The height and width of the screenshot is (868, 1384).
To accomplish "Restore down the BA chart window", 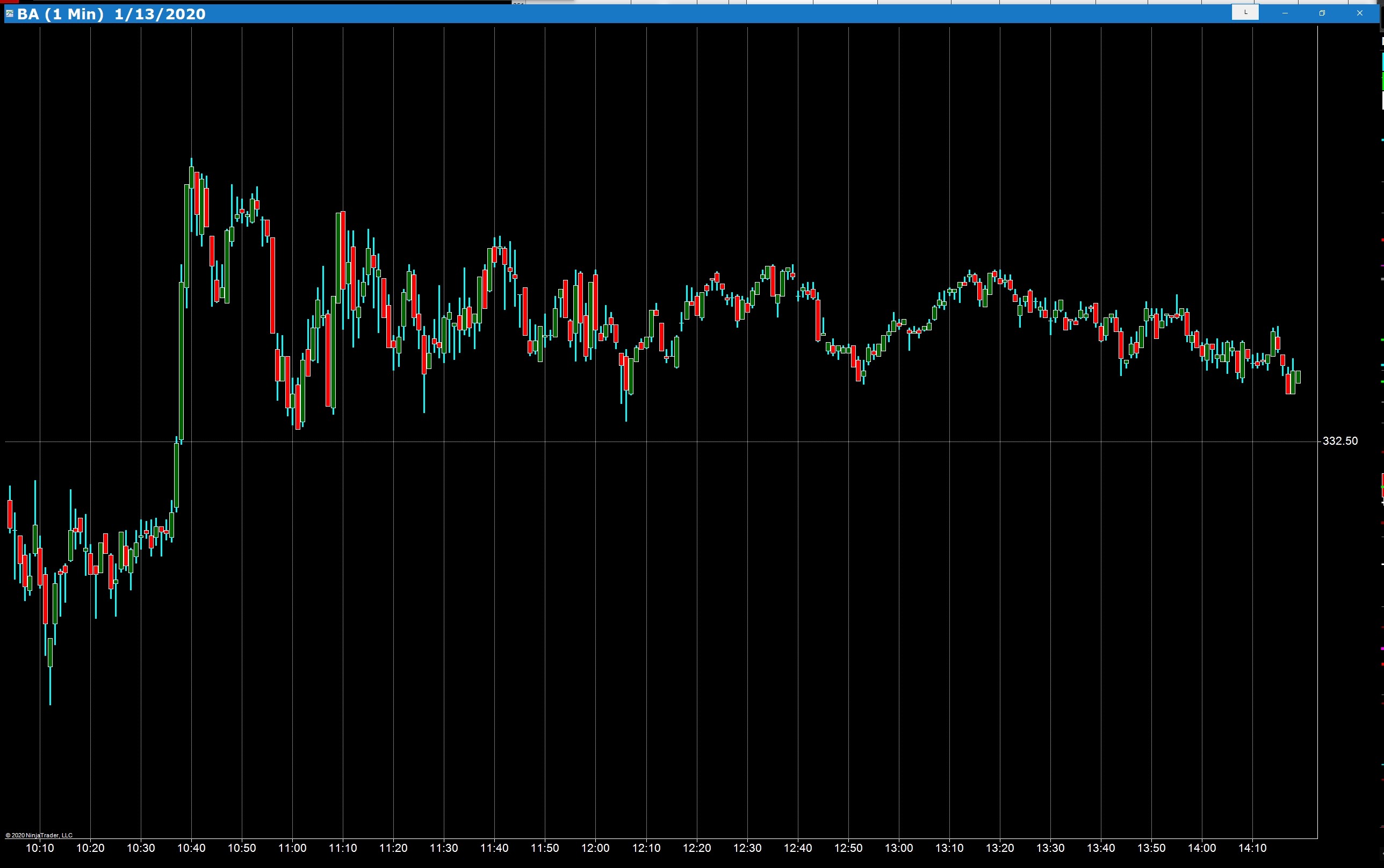I will pos(1322,13).
